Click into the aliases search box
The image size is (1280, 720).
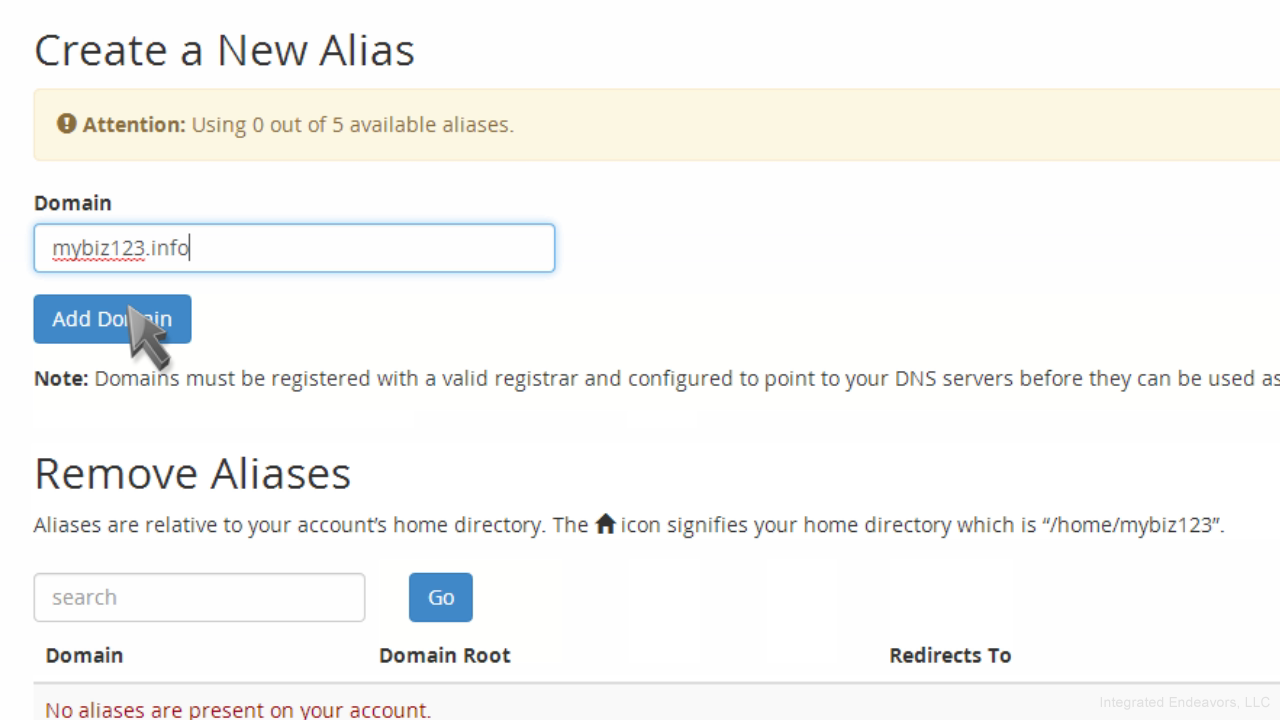(x=199, y=597)
